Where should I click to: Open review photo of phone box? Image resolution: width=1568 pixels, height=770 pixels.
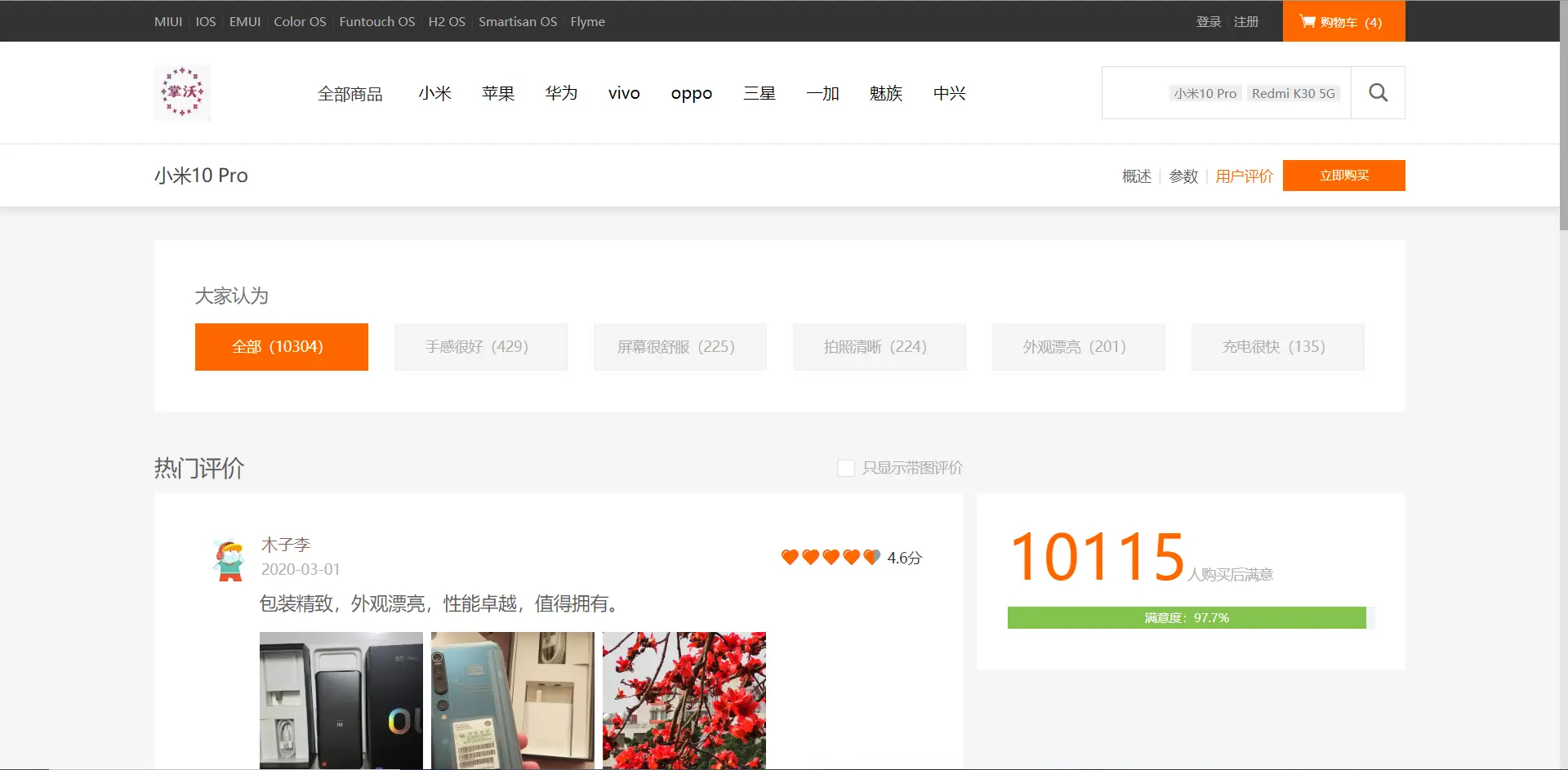[341, 700]
